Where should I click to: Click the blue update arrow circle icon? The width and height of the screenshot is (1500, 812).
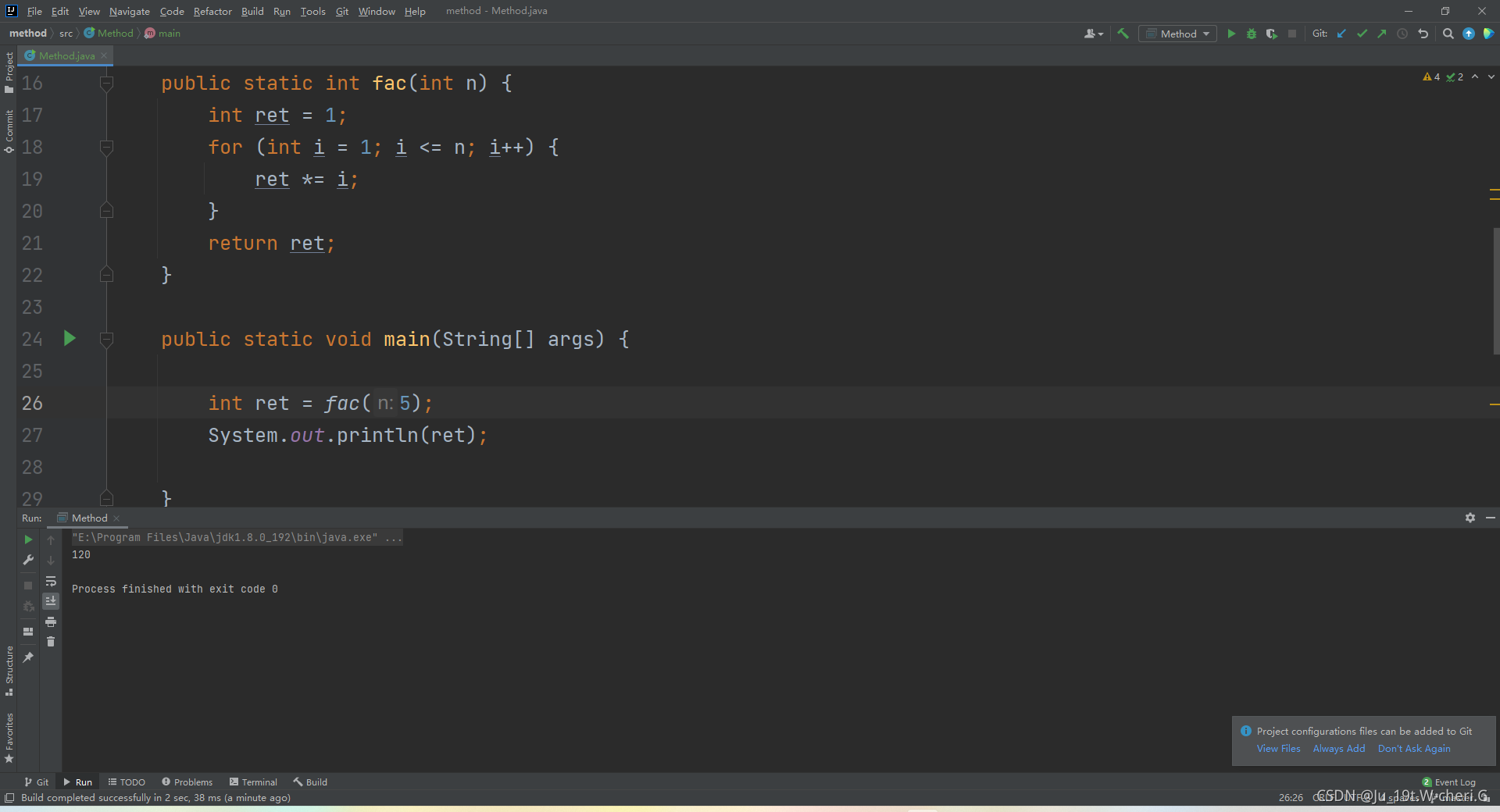click(1469, 34)
